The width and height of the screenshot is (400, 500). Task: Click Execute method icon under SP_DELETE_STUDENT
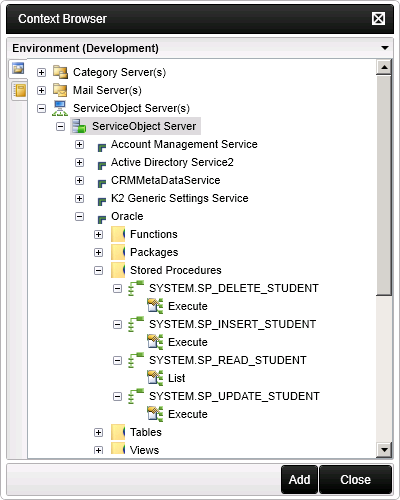tap(155, 306)
